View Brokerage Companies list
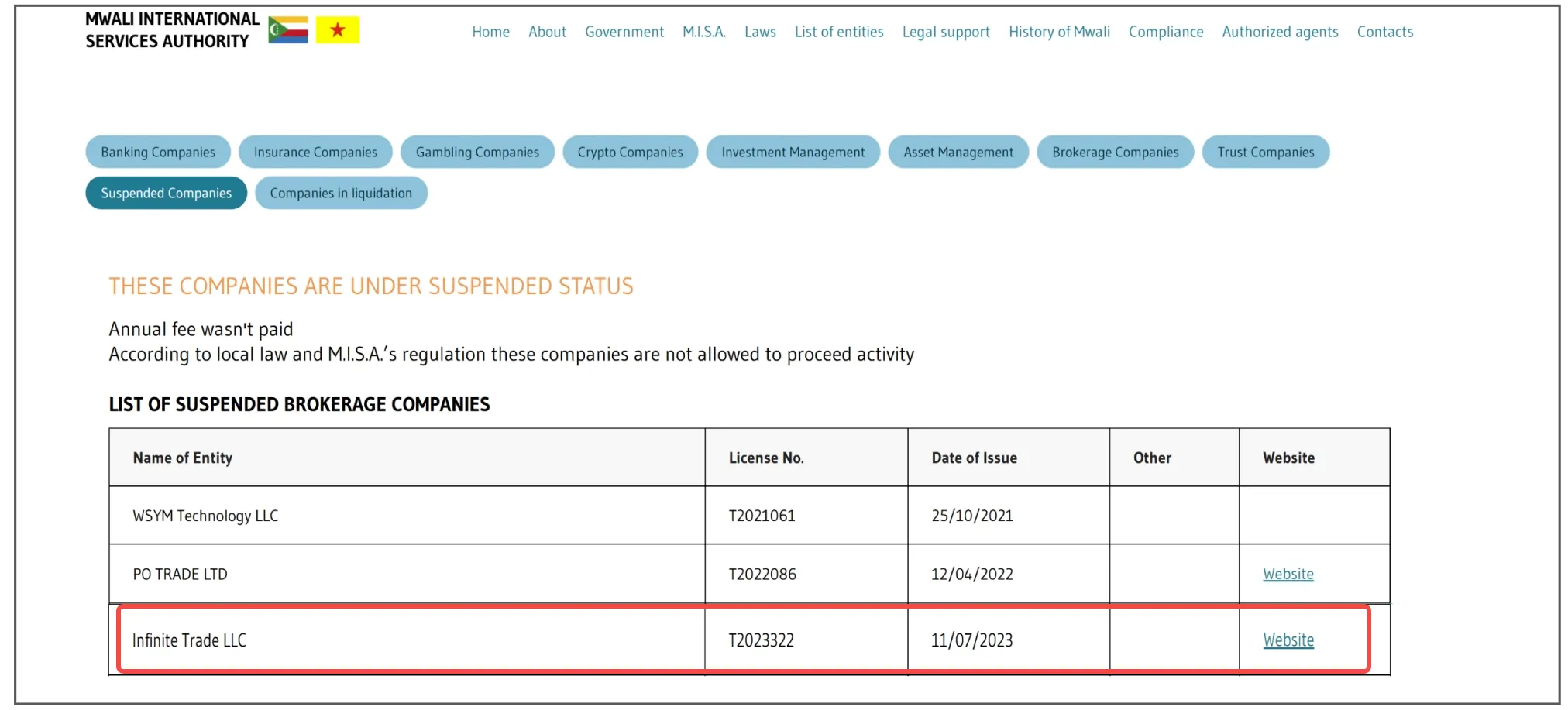The width and height of the screenshot is (1568, 710). 1116,152
